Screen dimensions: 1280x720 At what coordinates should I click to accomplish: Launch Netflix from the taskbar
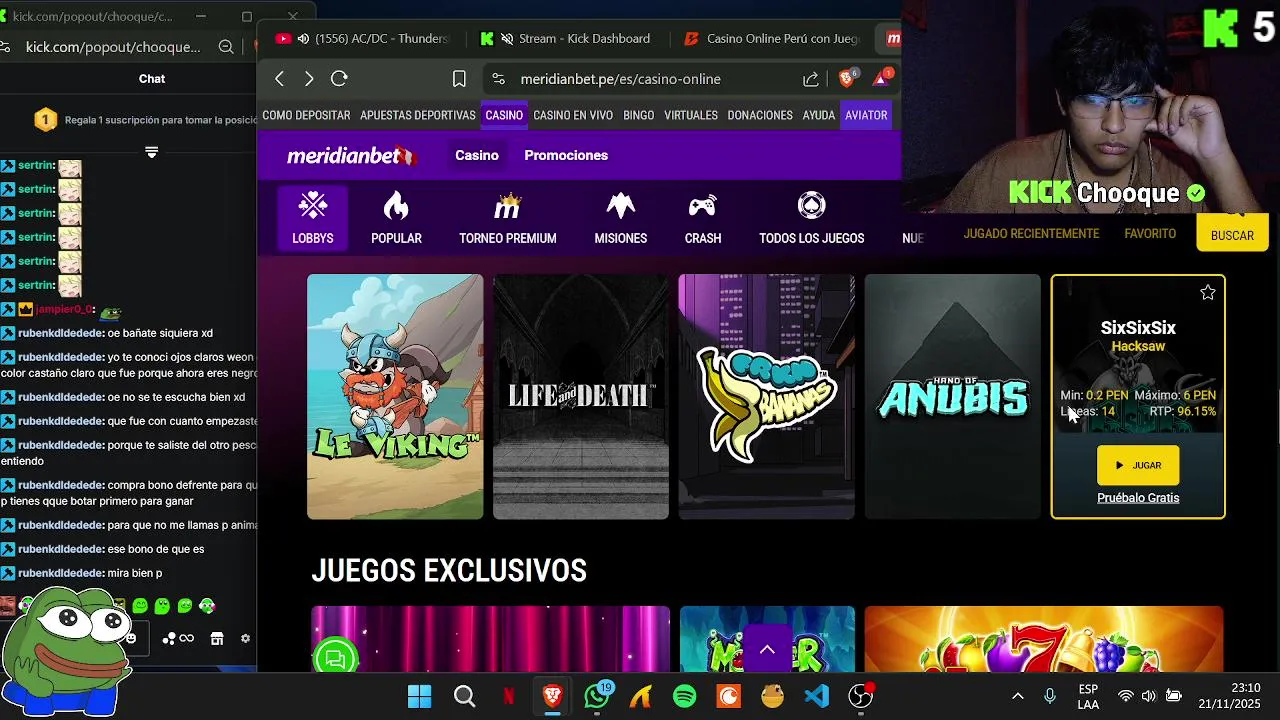pos(508,696)
